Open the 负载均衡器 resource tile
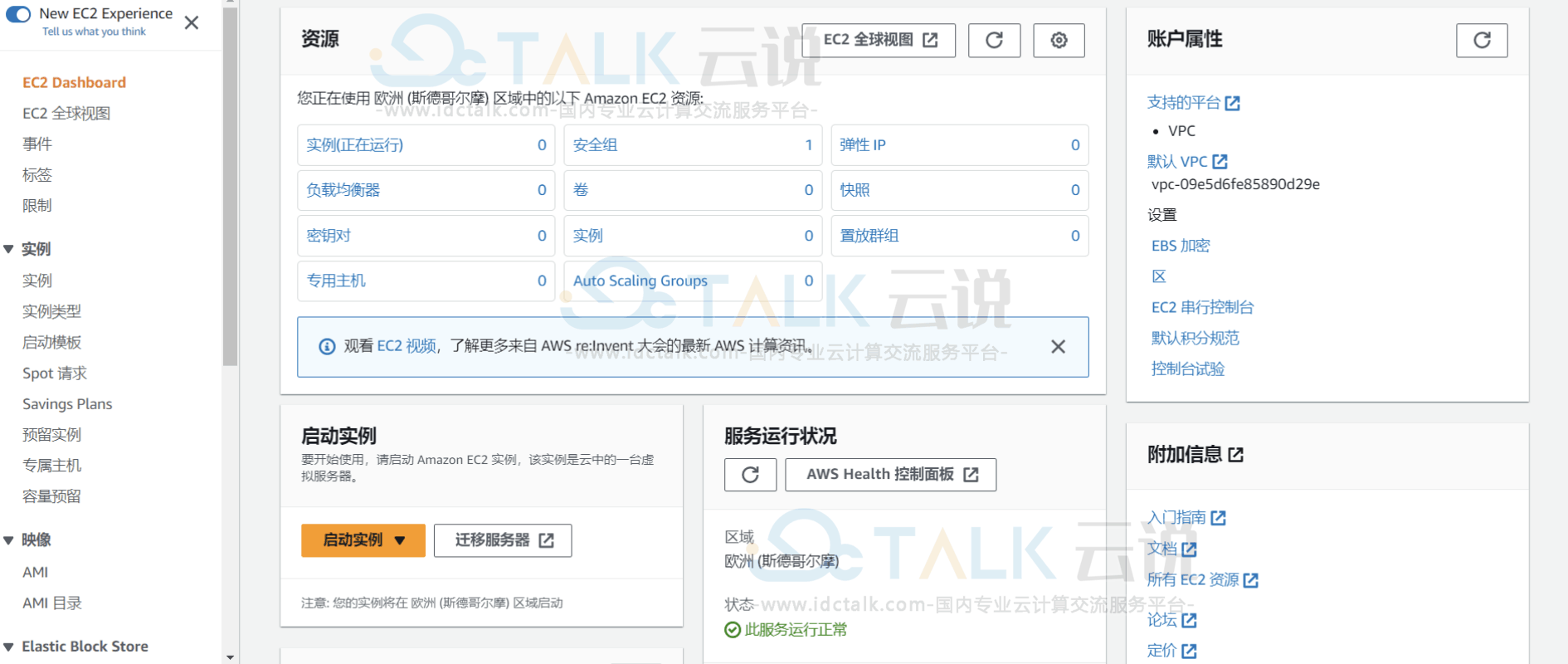 426,190
